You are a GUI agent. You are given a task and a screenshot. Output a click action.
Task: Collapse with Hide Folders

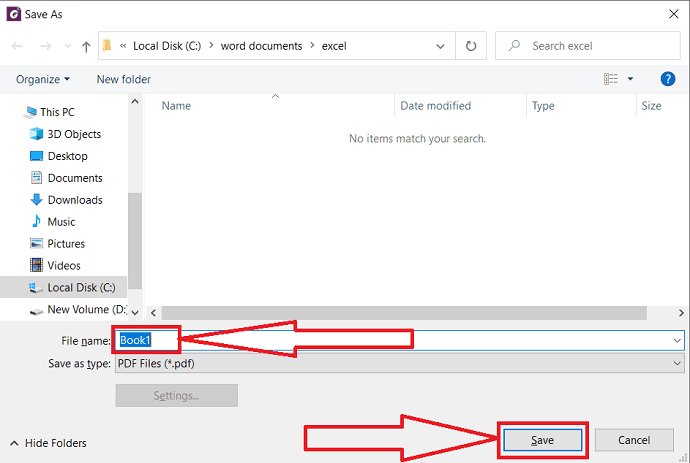[48, 443]
